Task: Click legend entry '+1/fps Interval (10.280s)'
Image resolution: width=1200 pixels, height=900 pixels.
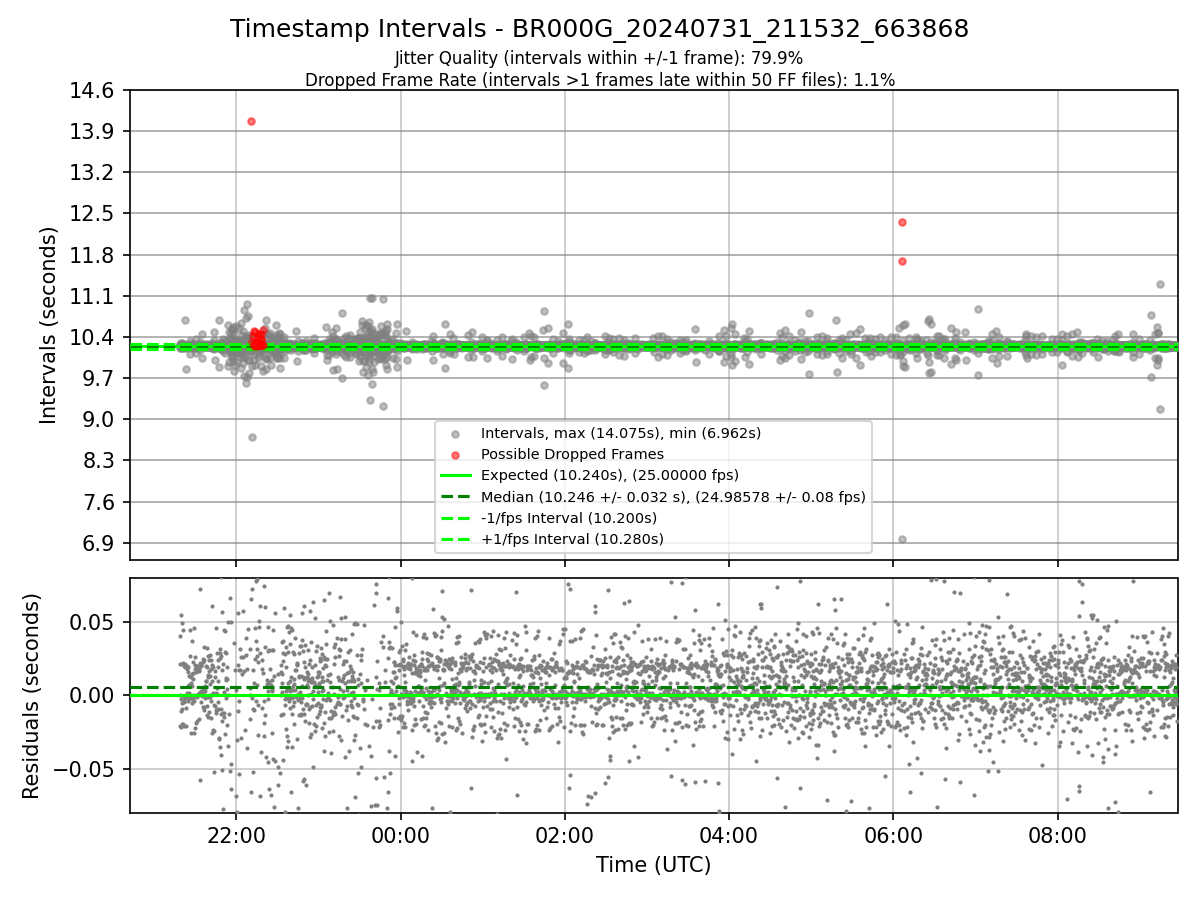Action: [x=572, y=539]
